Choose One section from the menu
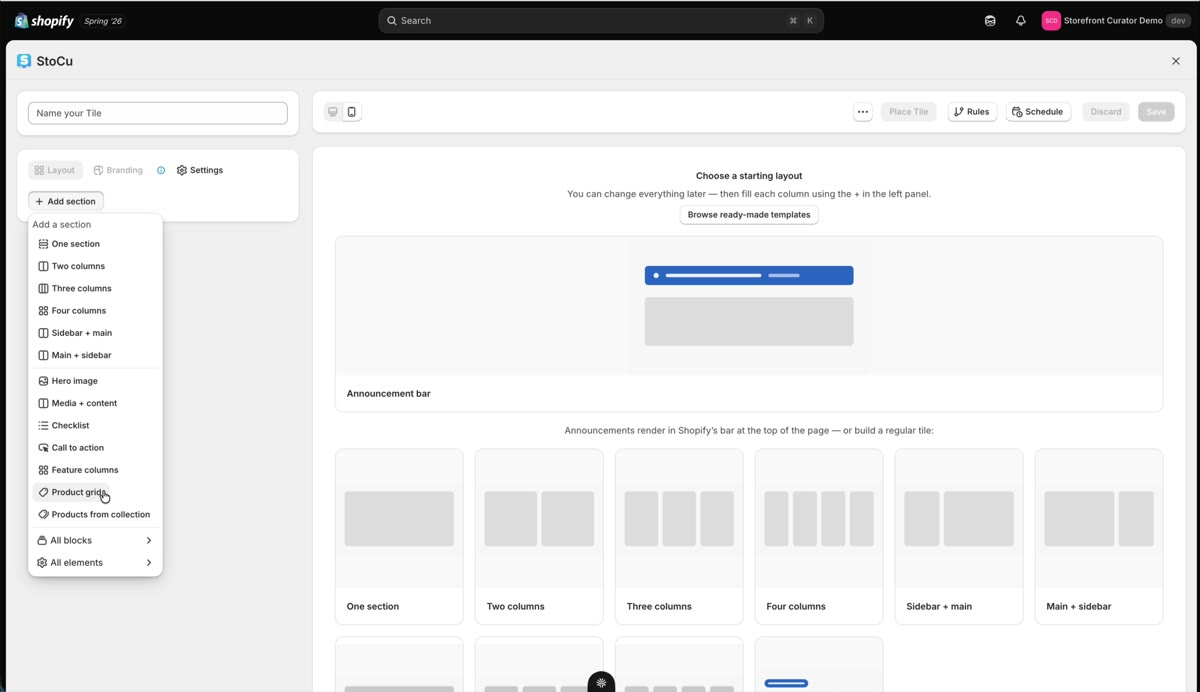Image resolution: width=1200 pixels, height=692 pixels. 95,244
